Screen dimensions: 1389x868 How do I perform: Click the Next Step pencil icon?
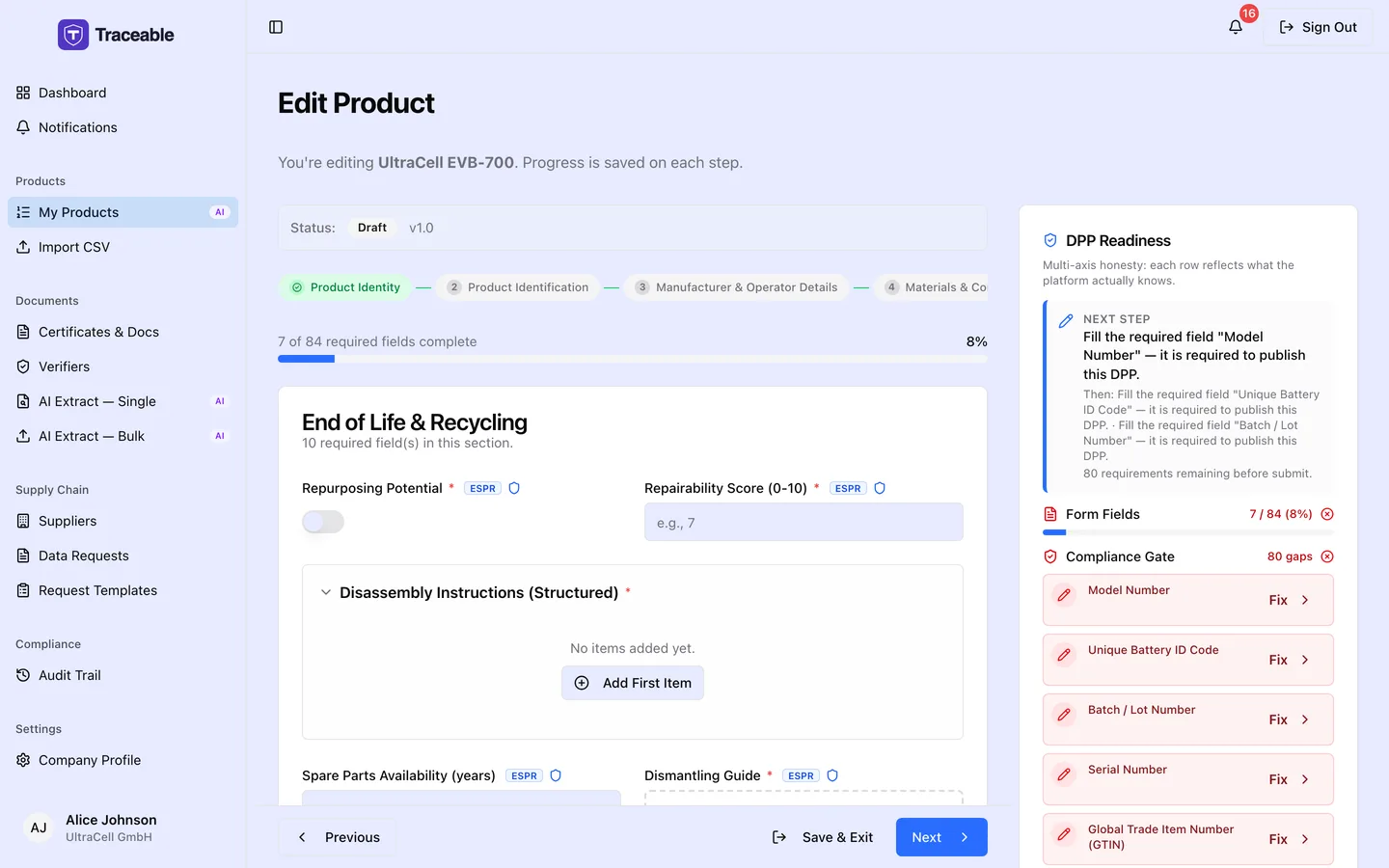pyautogui.click(x=1066, y=321)
